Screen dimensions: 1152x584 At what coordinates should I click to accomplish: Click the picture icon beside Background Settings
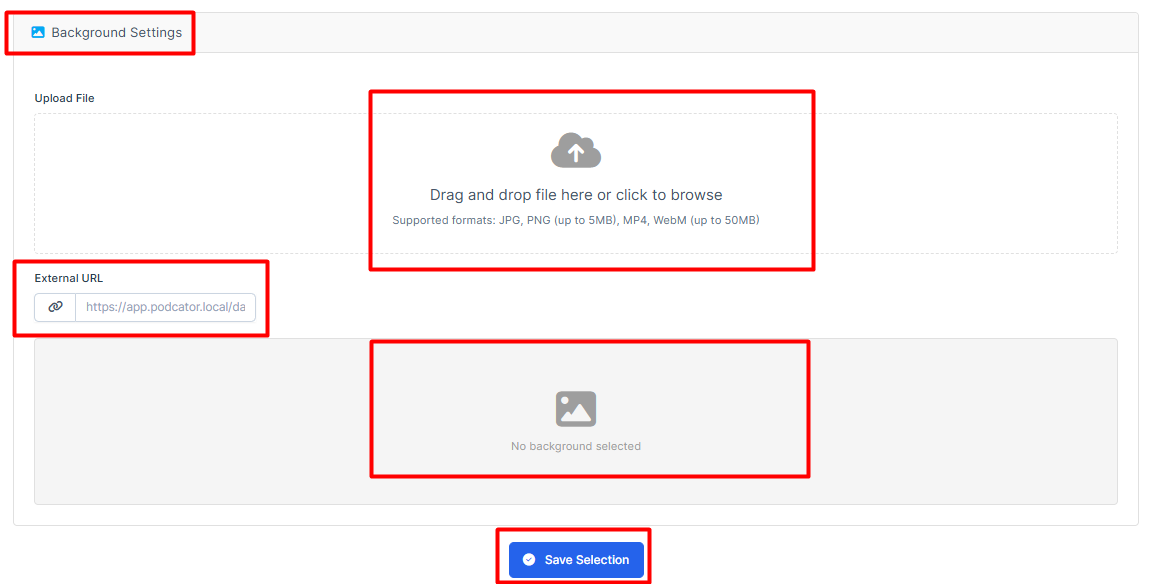point(38,32)
